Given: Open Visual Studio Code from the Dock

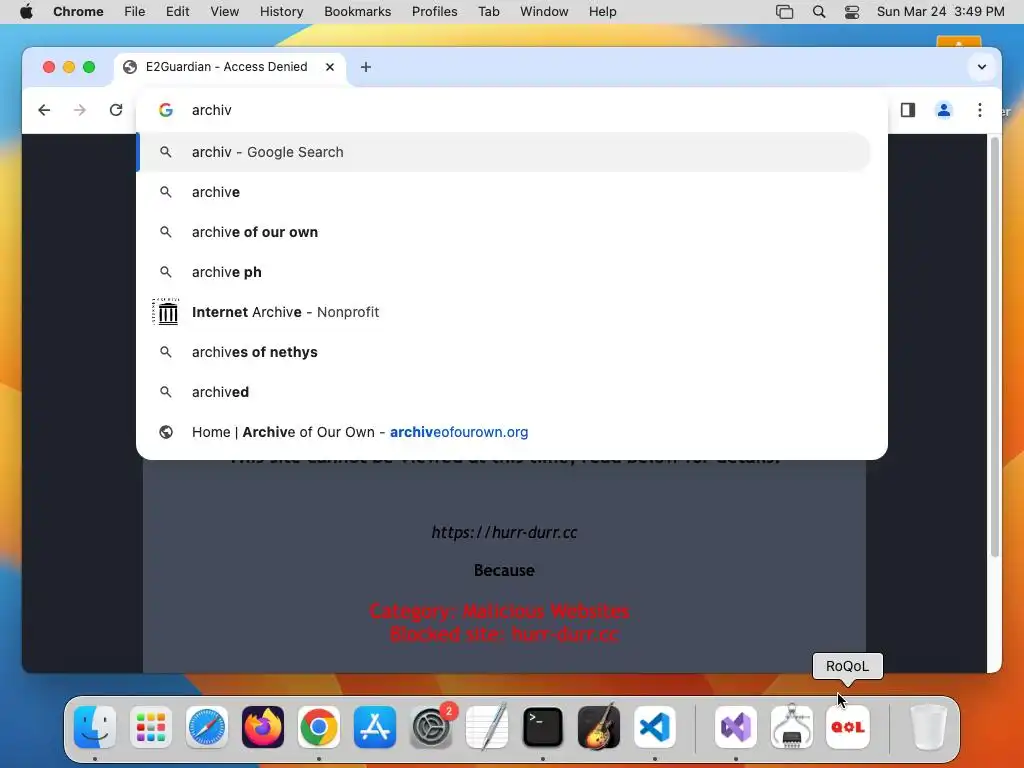Looking at the screenshot, I should [x=655, y=727].
